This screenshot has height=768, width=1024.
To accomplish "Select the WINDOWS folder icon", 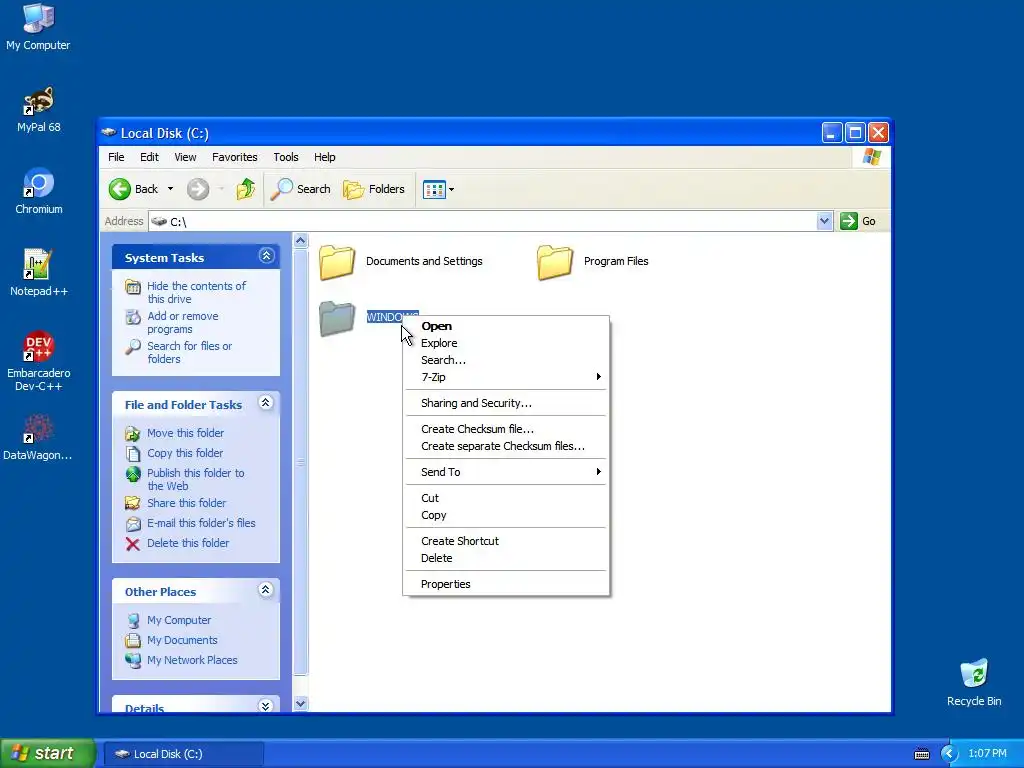I will tap(337, 319).
